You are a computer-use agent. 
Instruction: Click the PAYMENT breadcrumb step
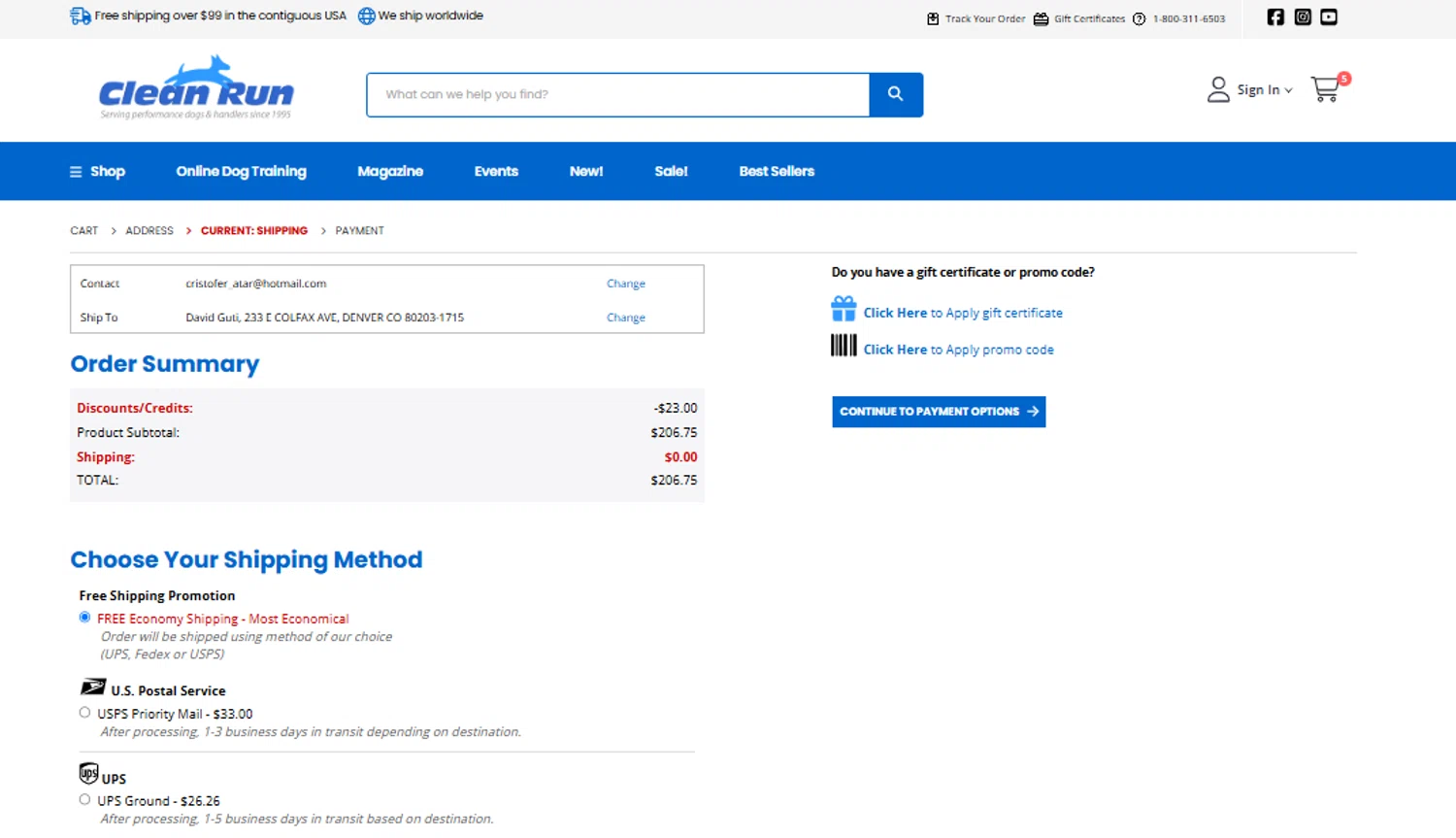coord(359,231)
